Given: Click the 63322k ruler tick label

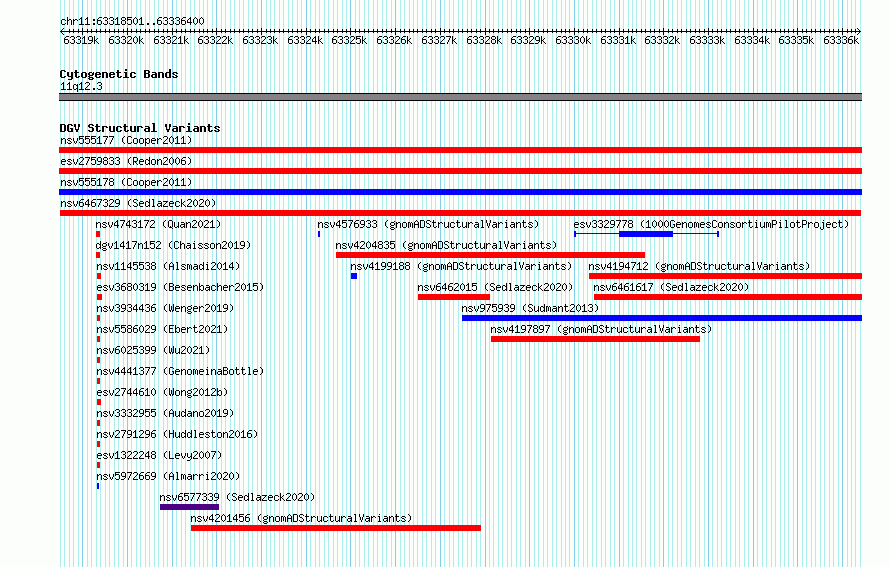Looking at the screenshot, I should click(215, 40).
